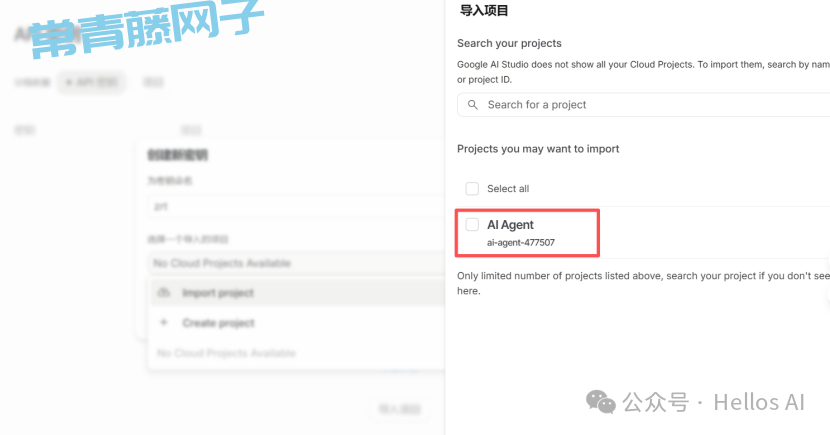Click the 导入项目 panel heading
Viewport: 830px width, 435px height.
coord(483,11)
